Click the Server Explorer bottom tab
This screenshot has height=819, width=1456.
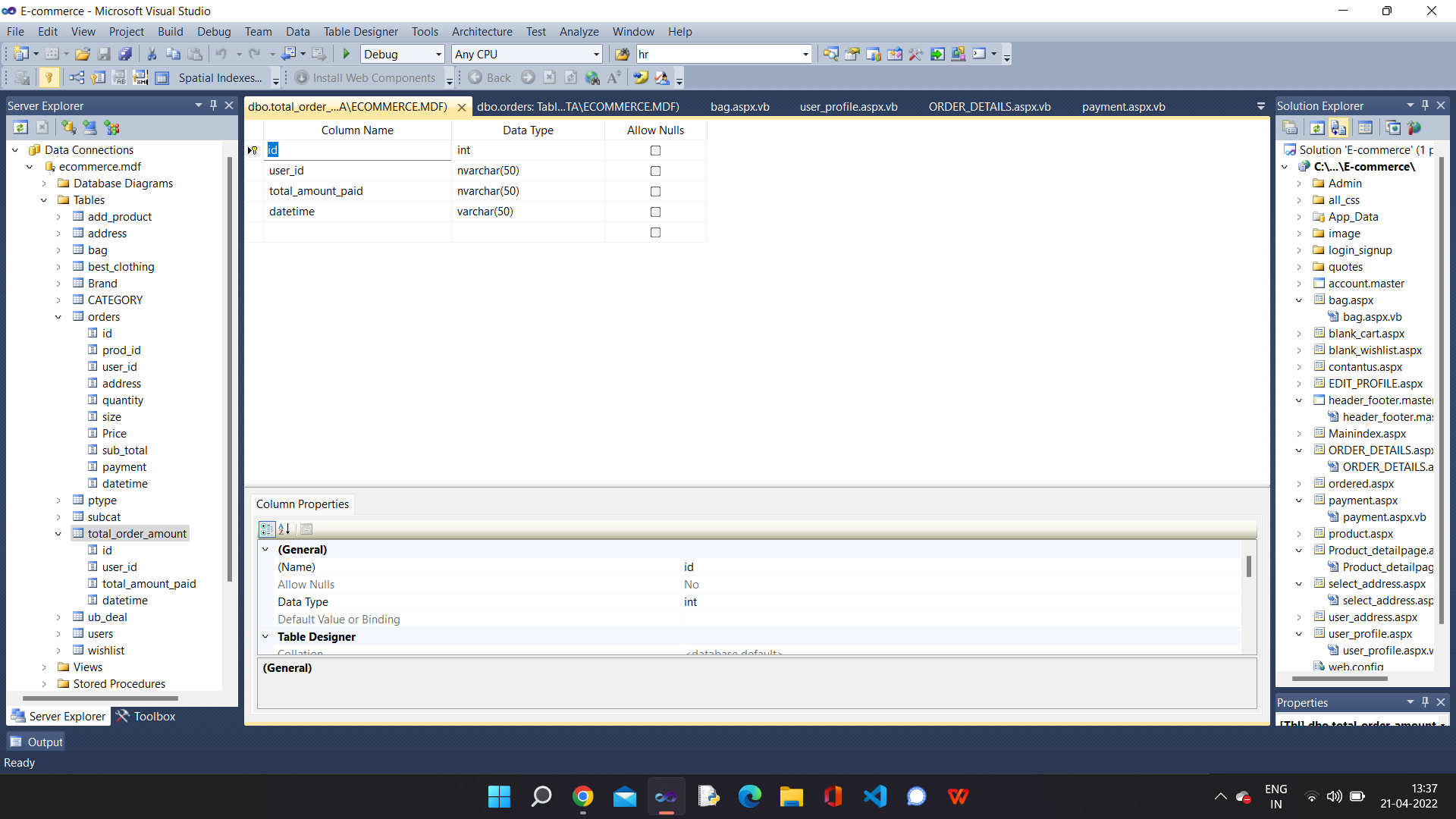tap(59, 716)
